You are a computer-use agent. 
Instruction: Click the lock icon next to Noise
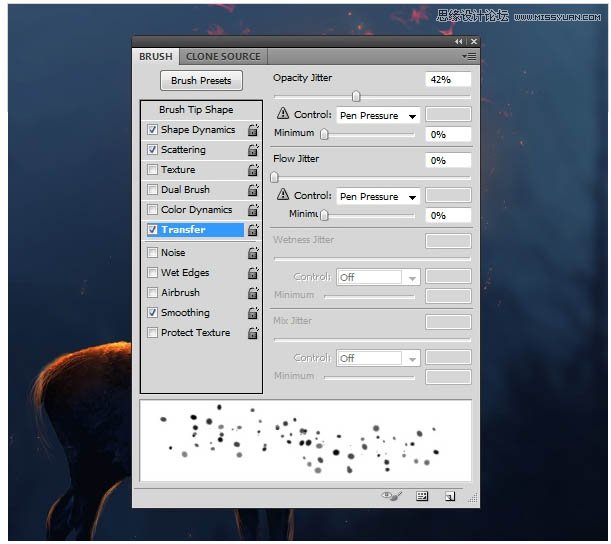tap(253, 253)
